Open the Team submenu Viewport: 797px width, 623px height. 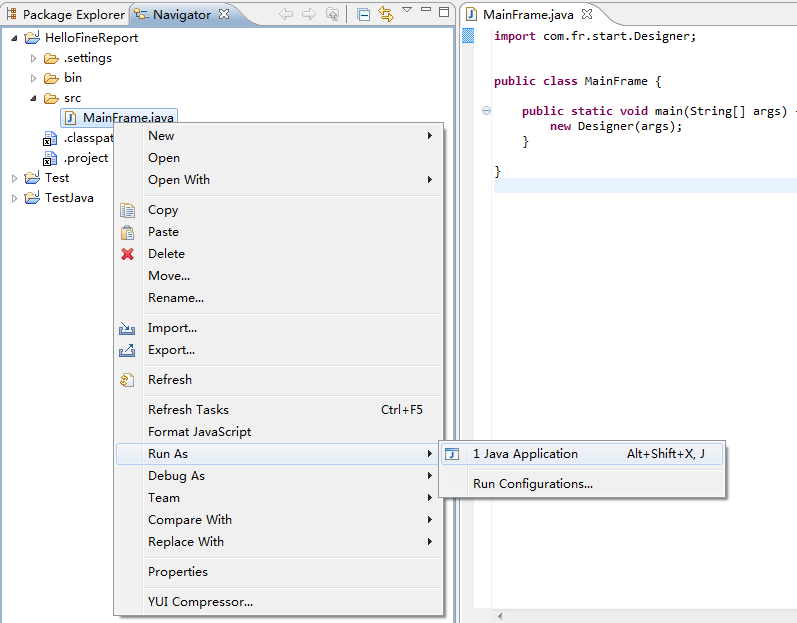[x=279, y=497]
